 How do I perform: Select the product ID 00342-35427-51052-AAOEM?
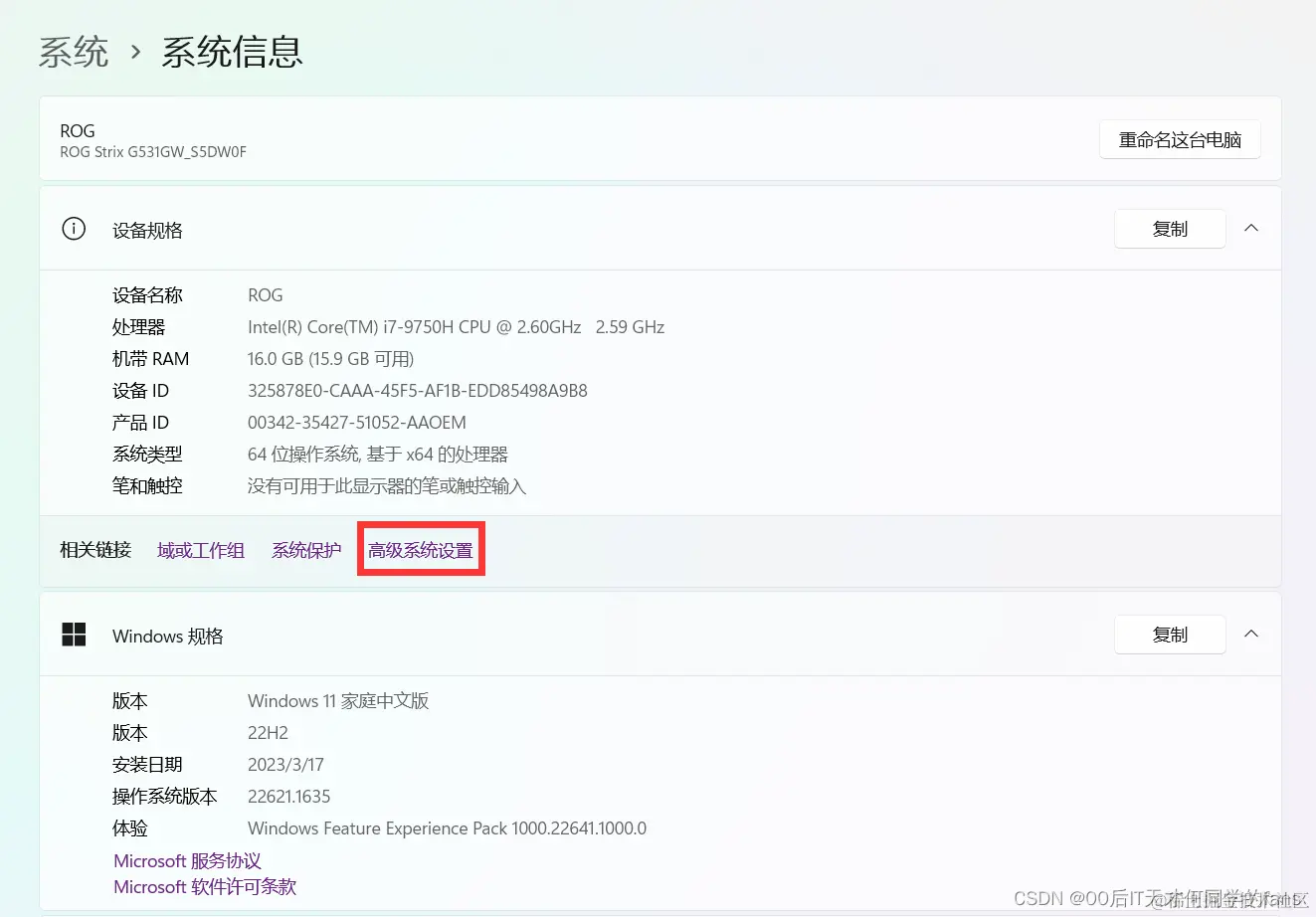357,423
